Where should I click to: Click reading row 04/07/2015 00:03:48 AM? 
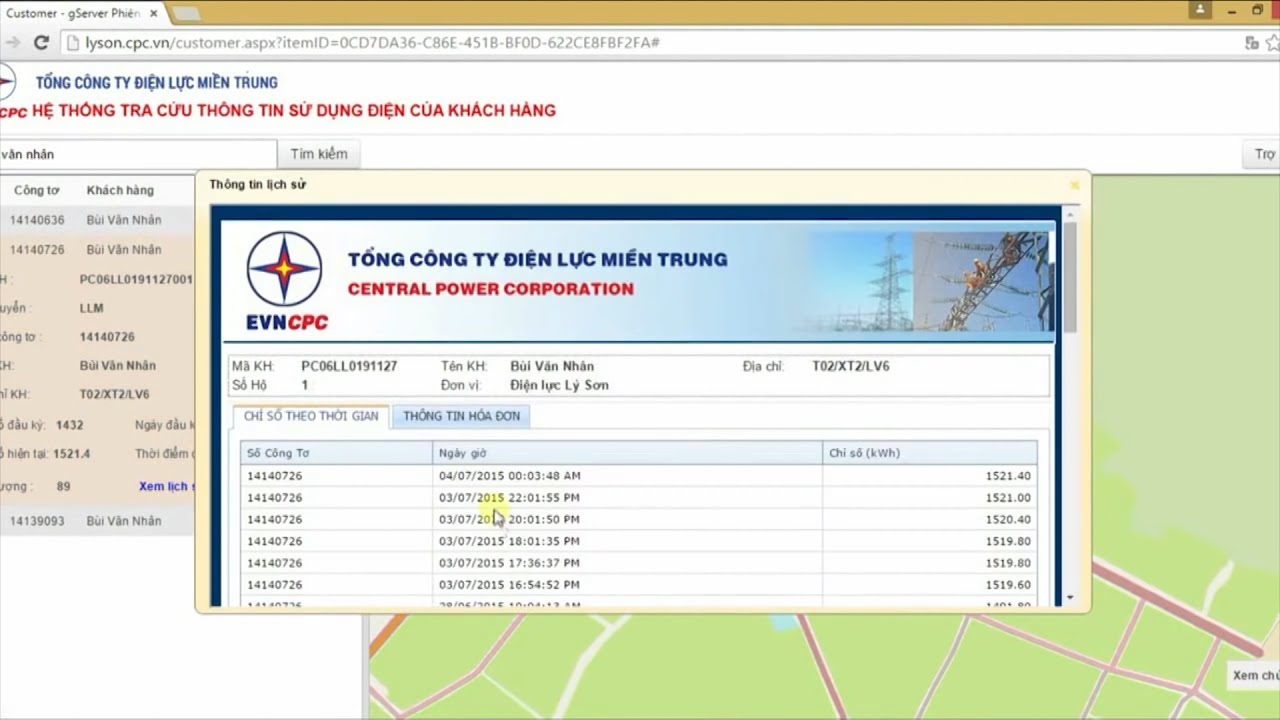click(638, 476)
